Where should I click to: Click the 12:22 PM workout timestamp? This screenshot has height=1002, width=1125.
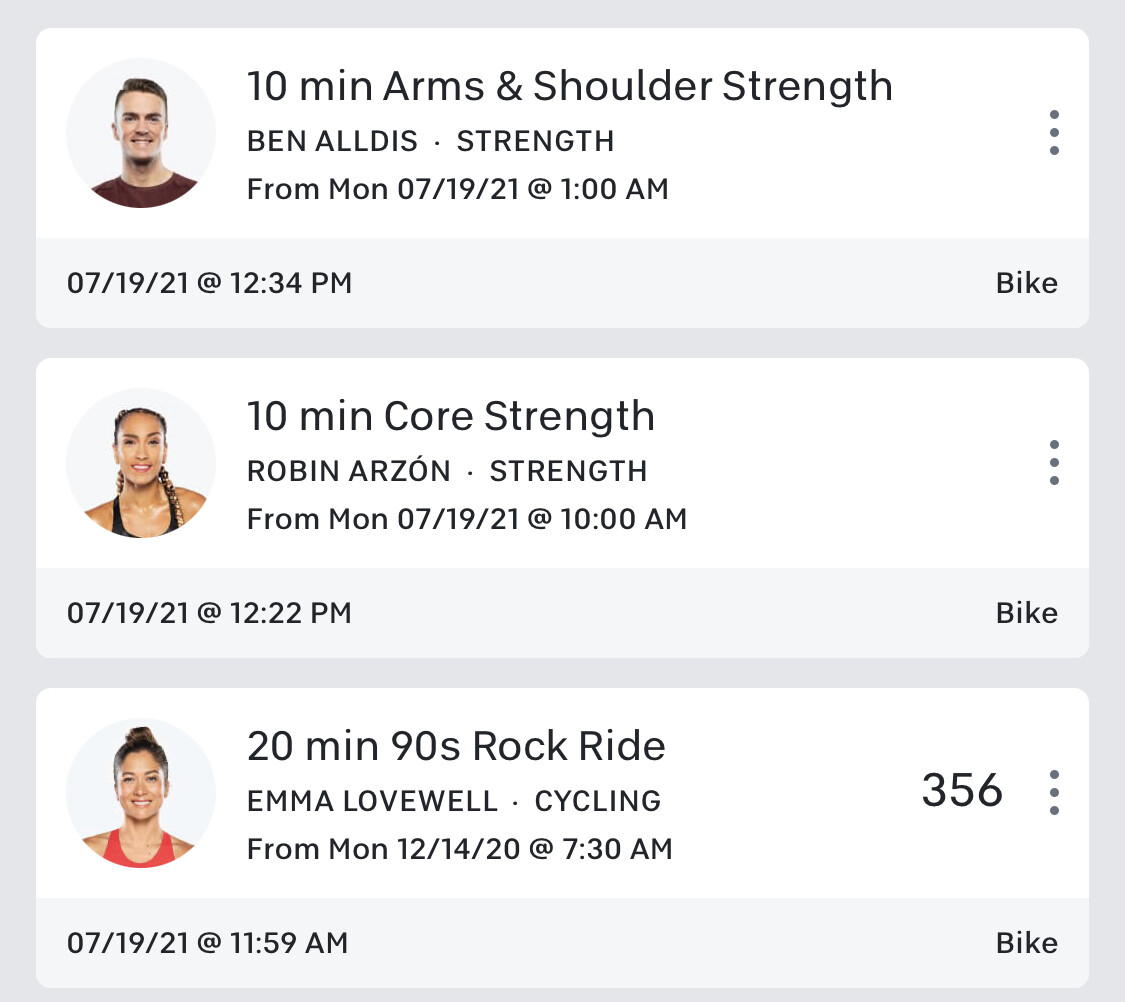[x=209, y=613]
